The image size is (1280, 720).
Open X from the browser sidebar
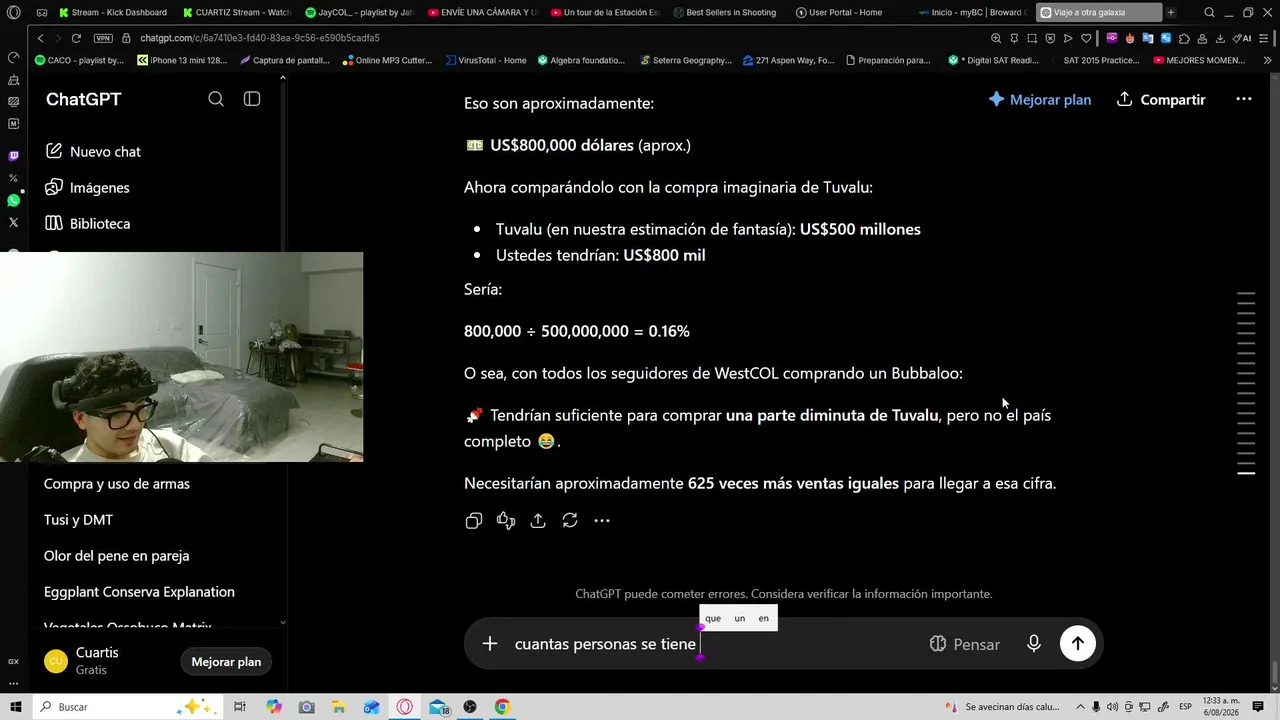tap(13, 222)
